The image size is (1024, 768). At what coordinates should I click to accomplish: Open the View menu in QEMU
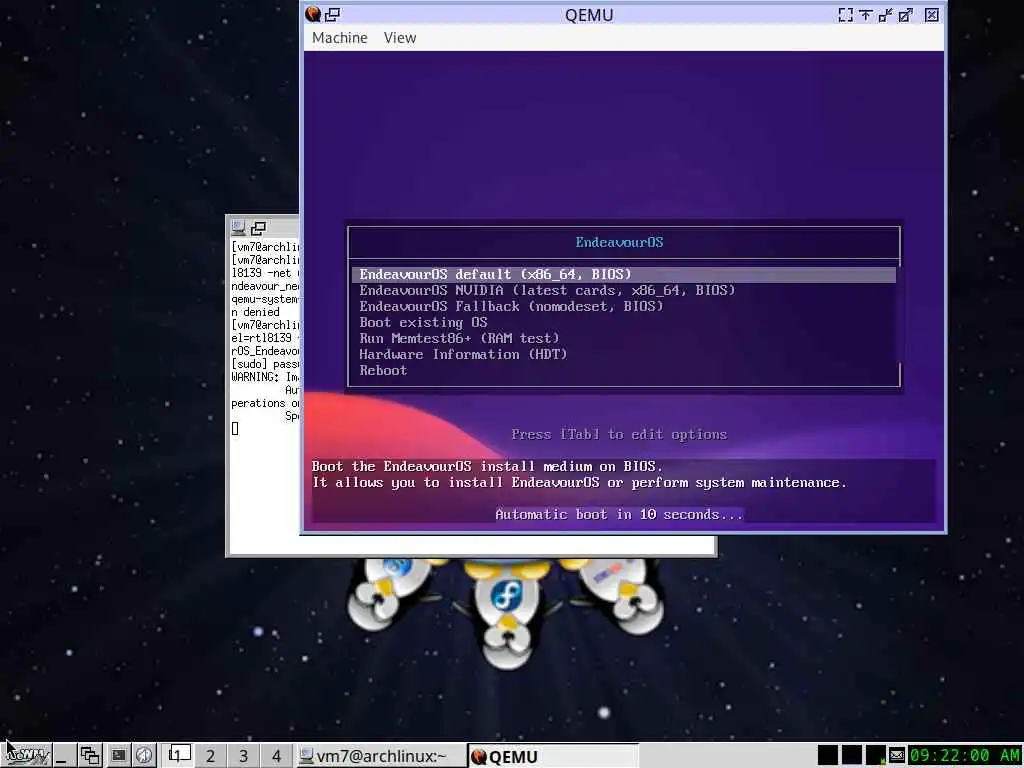click(x=400, y=38)
